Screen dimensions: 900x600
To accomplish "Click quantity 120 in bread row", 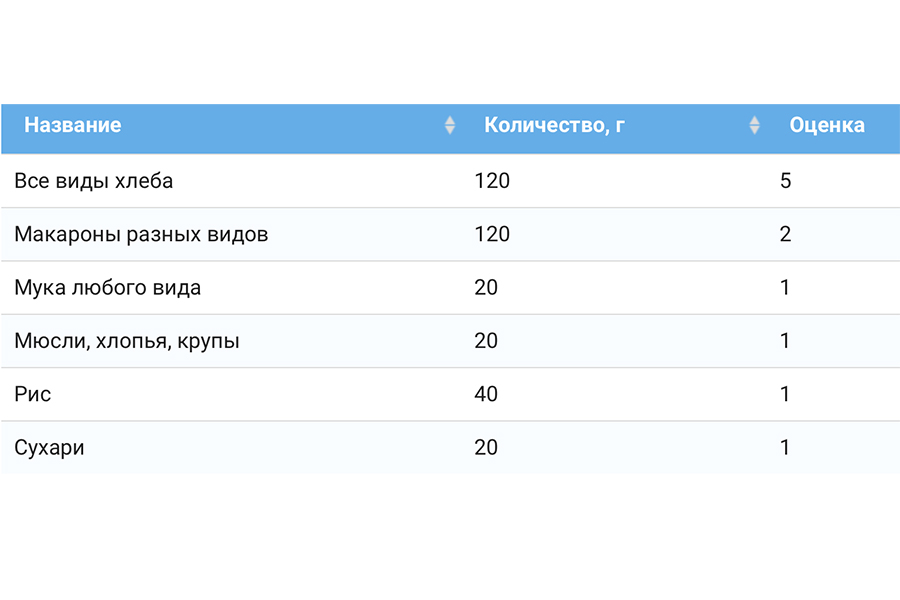I will [x=492, y=181].
